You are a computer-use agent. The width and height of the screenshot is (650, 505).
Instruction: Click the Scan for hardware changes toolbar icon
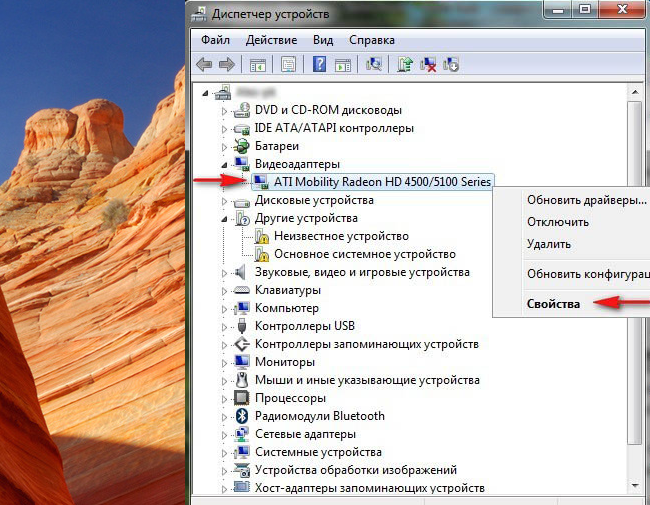(x=374, y=65)
